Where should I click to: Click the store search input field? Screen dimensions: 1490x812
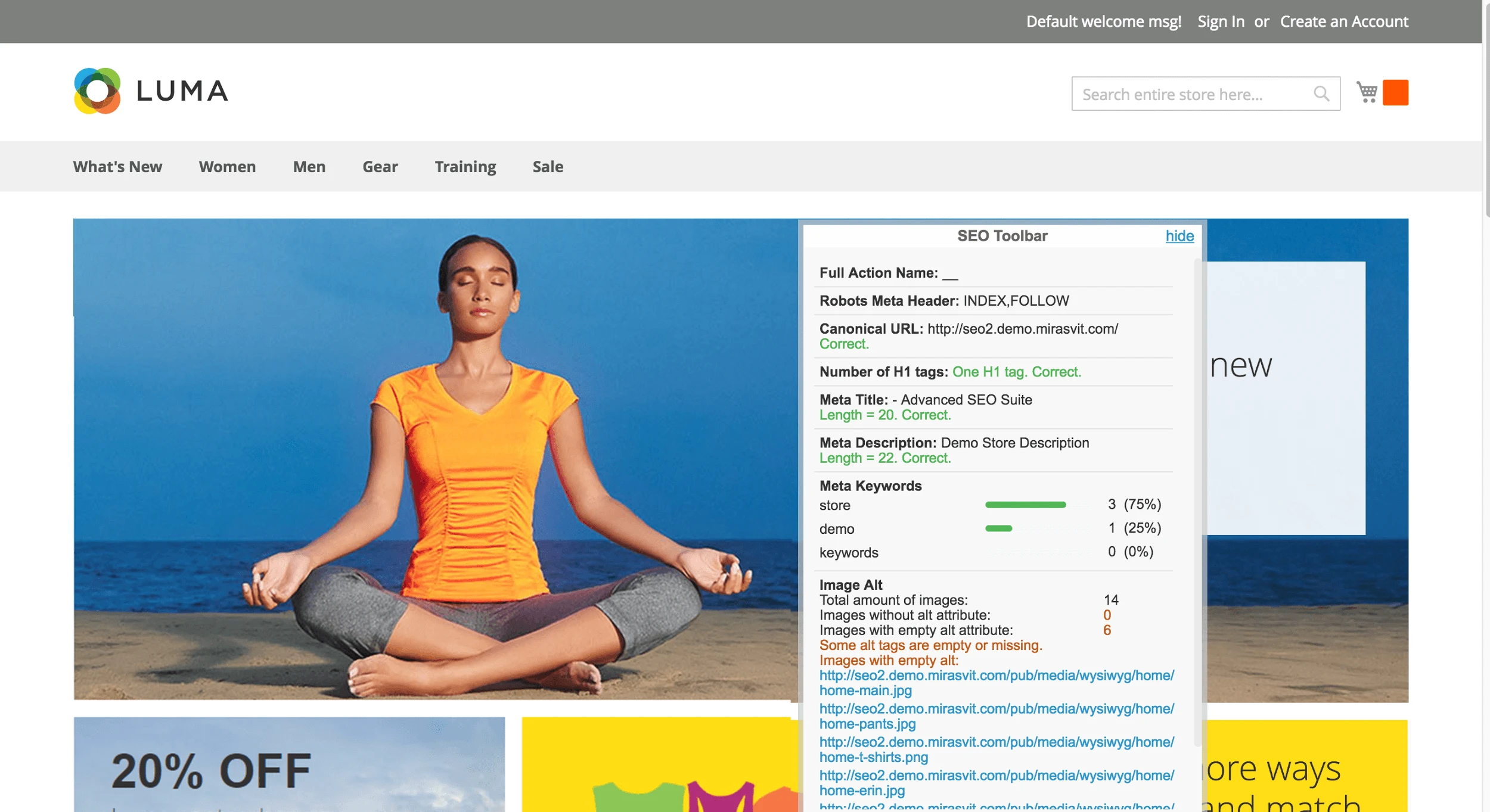click(x=1192, y=93)
